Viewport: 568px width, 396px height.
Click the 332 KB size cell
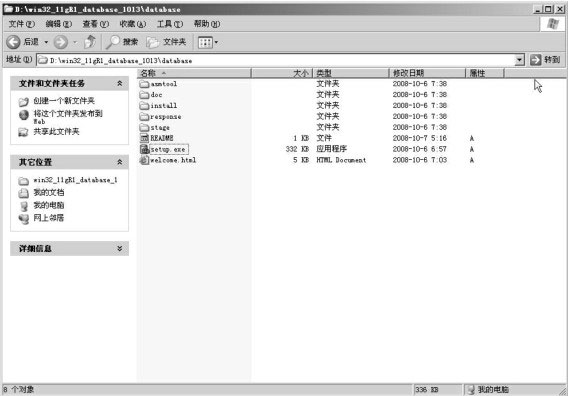click(x=297, y=149)
